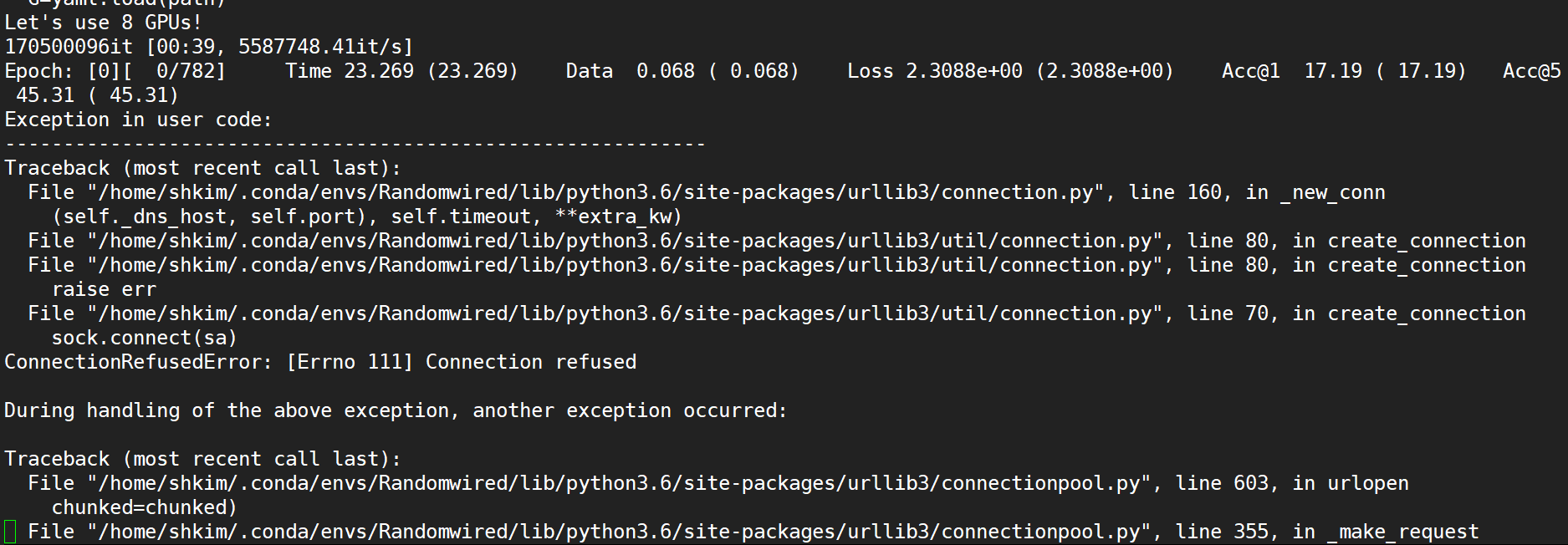The width and height of the screenshot is (1568, 545).
Task: Click the 'sock.connect(sa)' line
Action: [144, 338]
